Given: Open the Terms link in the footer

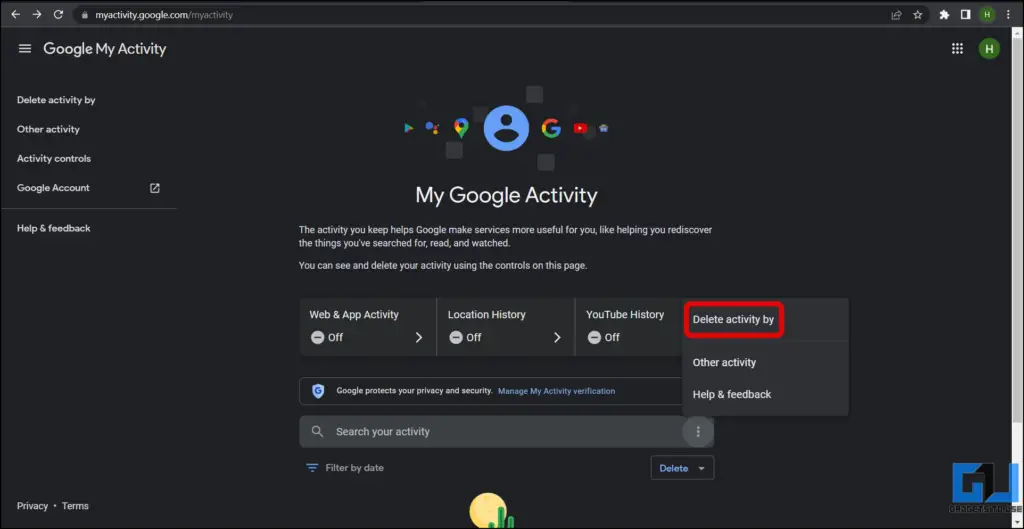Looking at the screenshot, I should pos(75,506).
